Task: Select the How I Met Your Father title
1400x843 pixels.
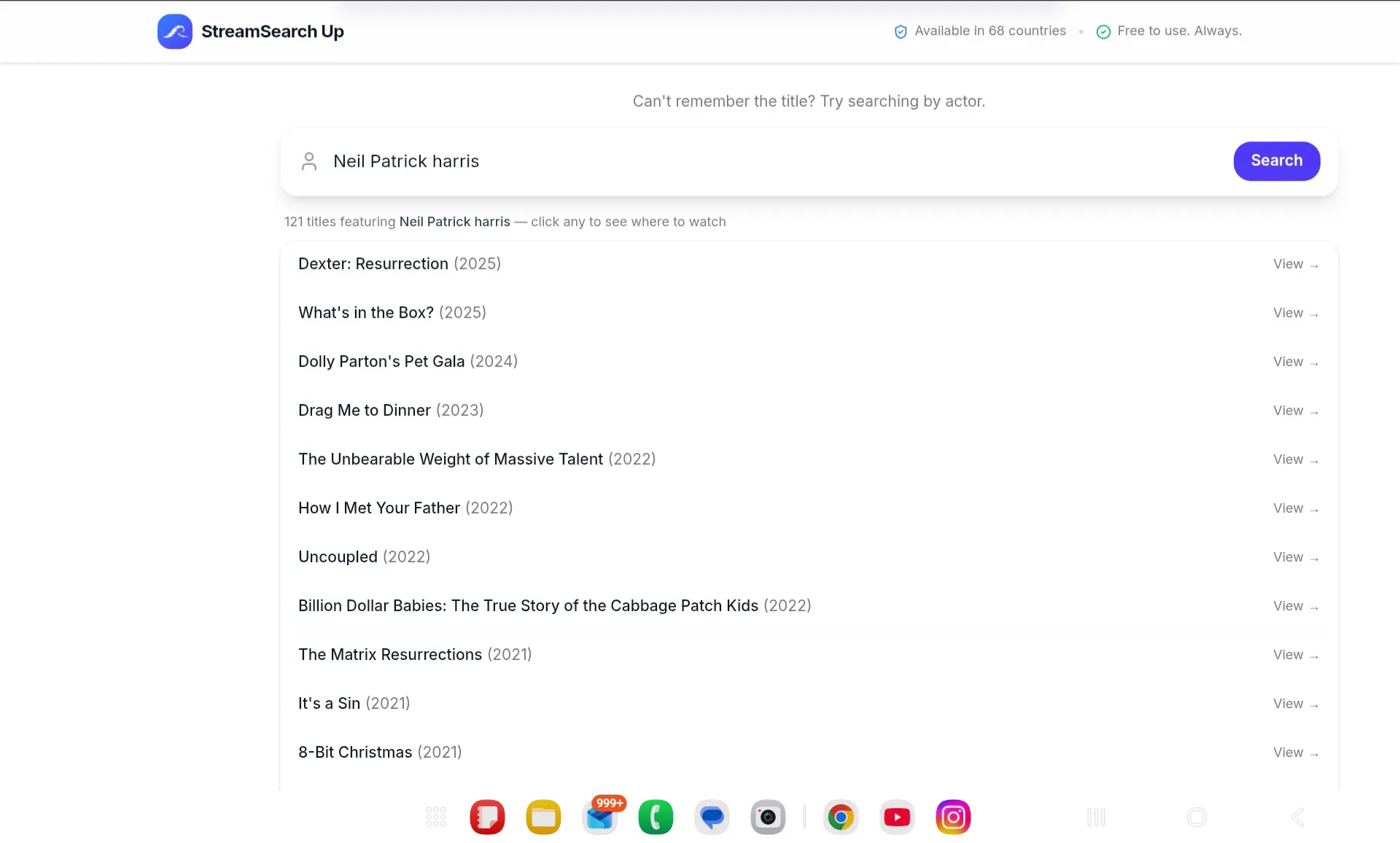Action: [405, 508]
